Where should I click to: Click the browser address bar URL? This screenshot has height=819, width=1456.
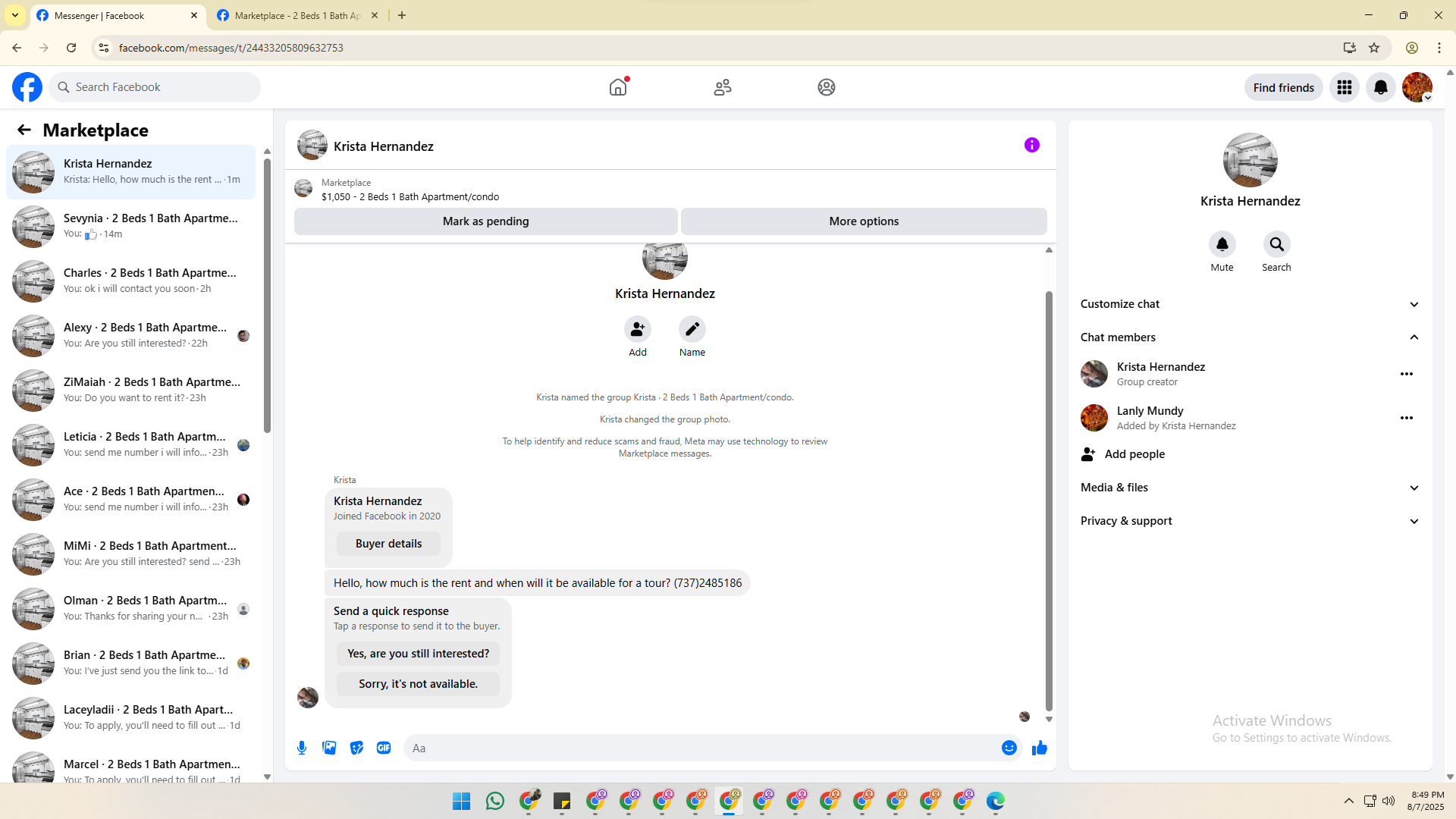pos(231,48)
